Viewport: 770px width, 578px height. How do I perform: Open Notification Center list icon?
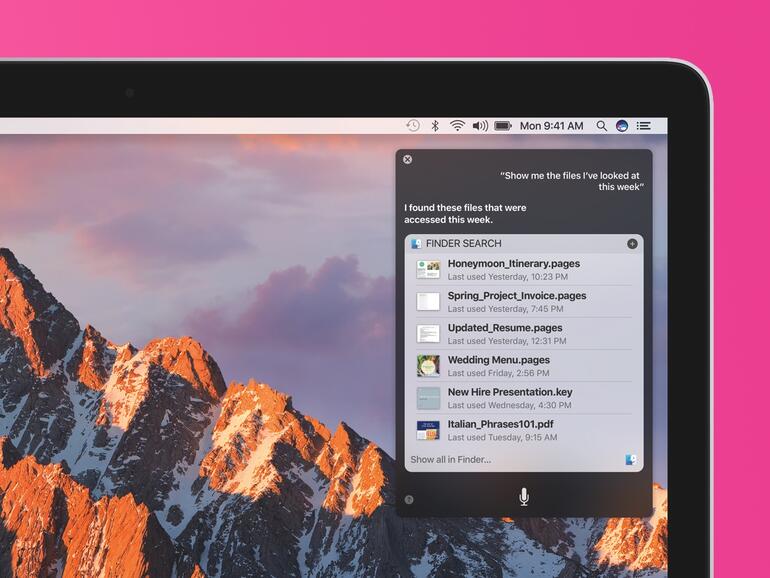(644, 126)
